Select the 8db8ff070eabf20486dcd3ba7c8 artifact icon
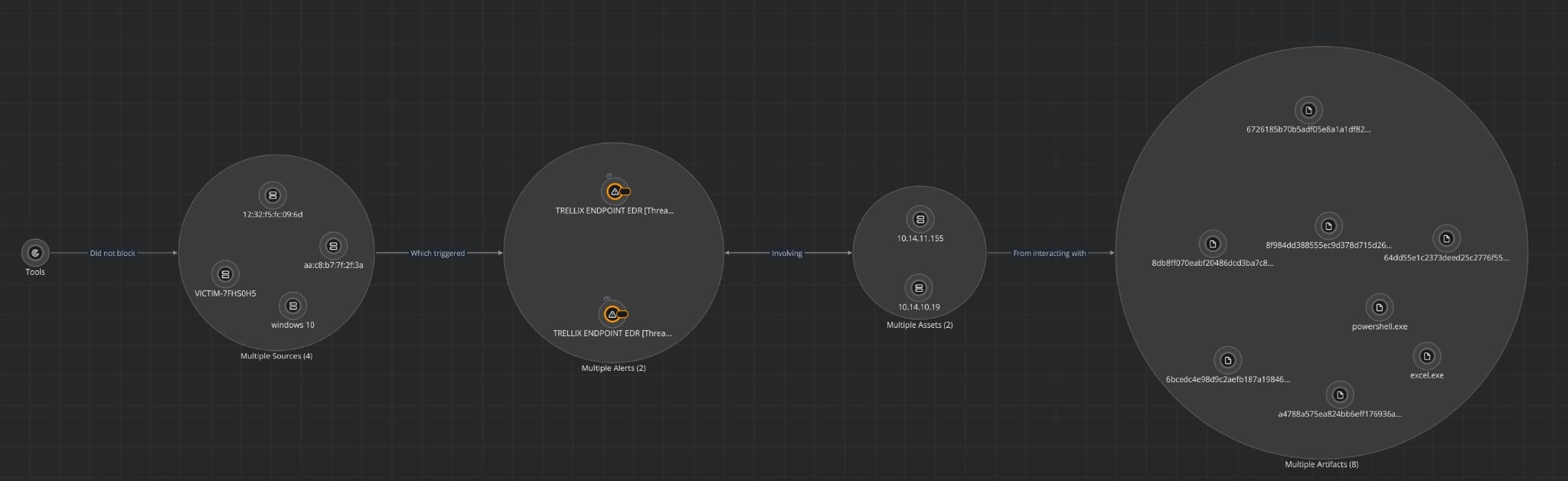Screen dimensions: 1568x481 tap(1213, 244)
